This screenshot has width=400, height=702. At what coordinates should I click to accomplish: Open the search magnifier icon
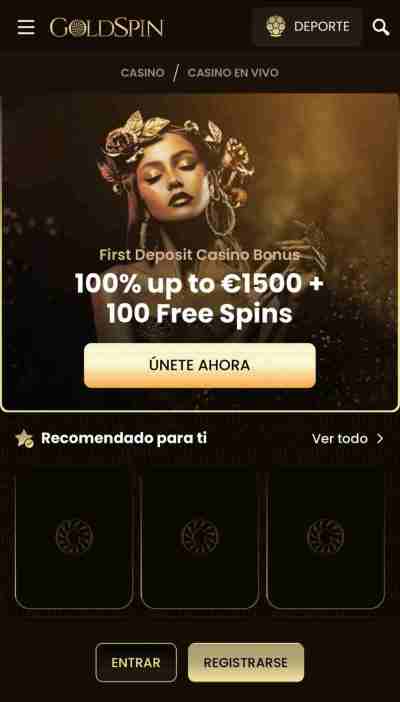[x=381, y=27]
